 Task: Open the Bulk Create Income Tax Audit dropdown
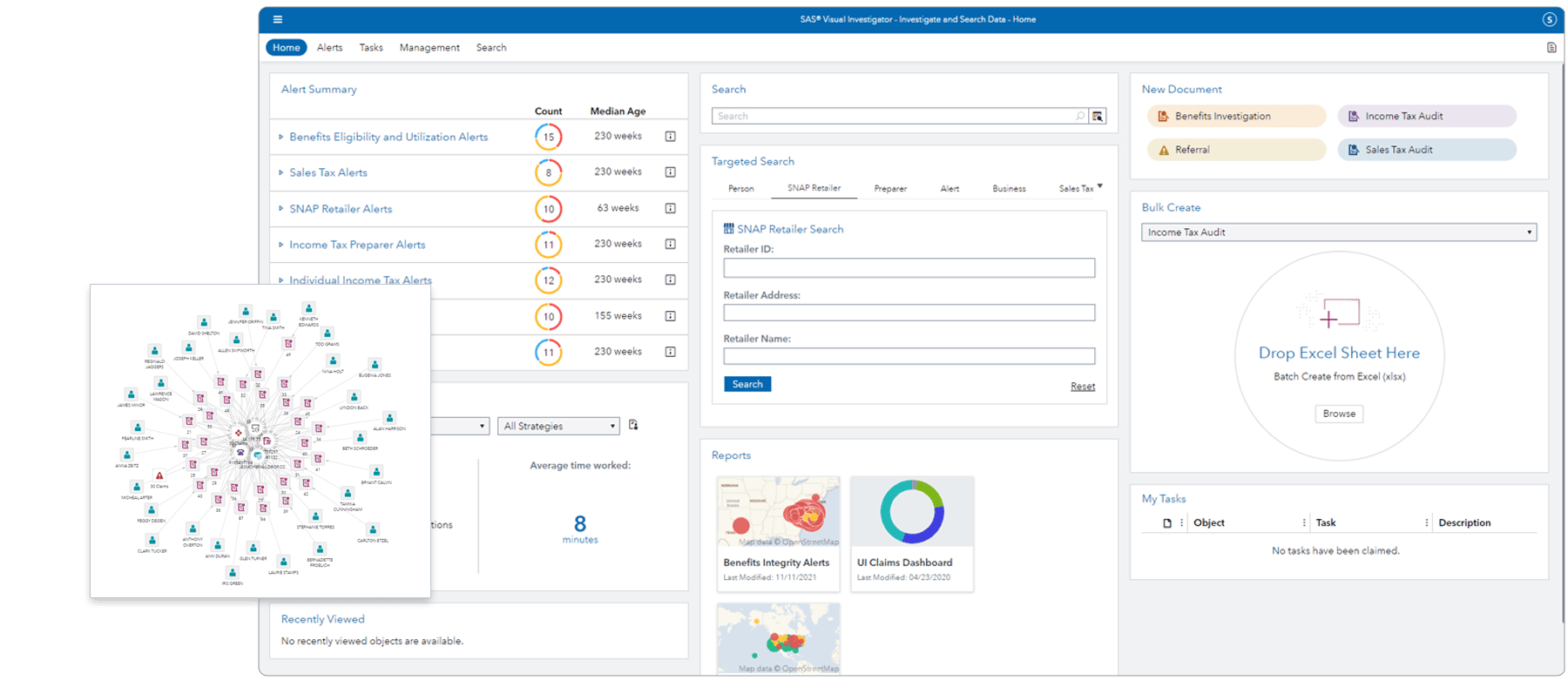pos(1339,232)
